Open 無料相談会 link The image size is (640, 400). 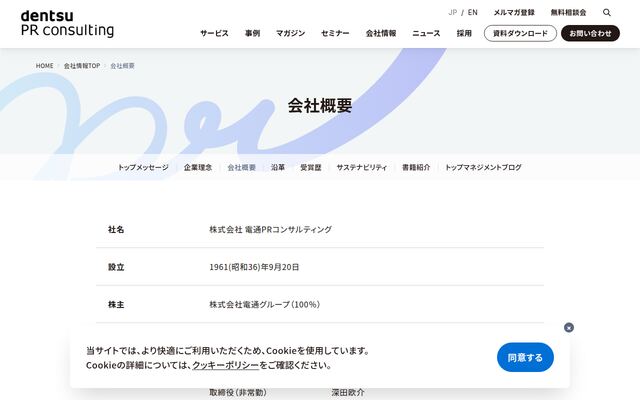(x=568, y=13)
